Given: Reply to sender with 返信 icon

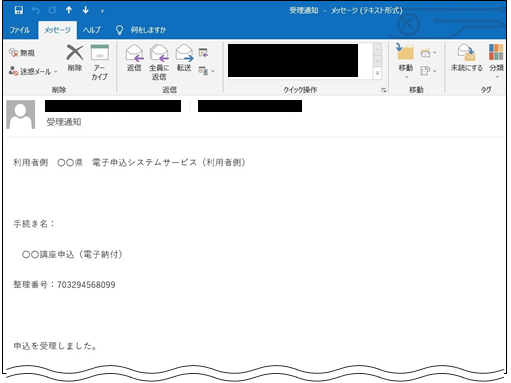Looking at the screenshot, I should (x=134, y=58).
